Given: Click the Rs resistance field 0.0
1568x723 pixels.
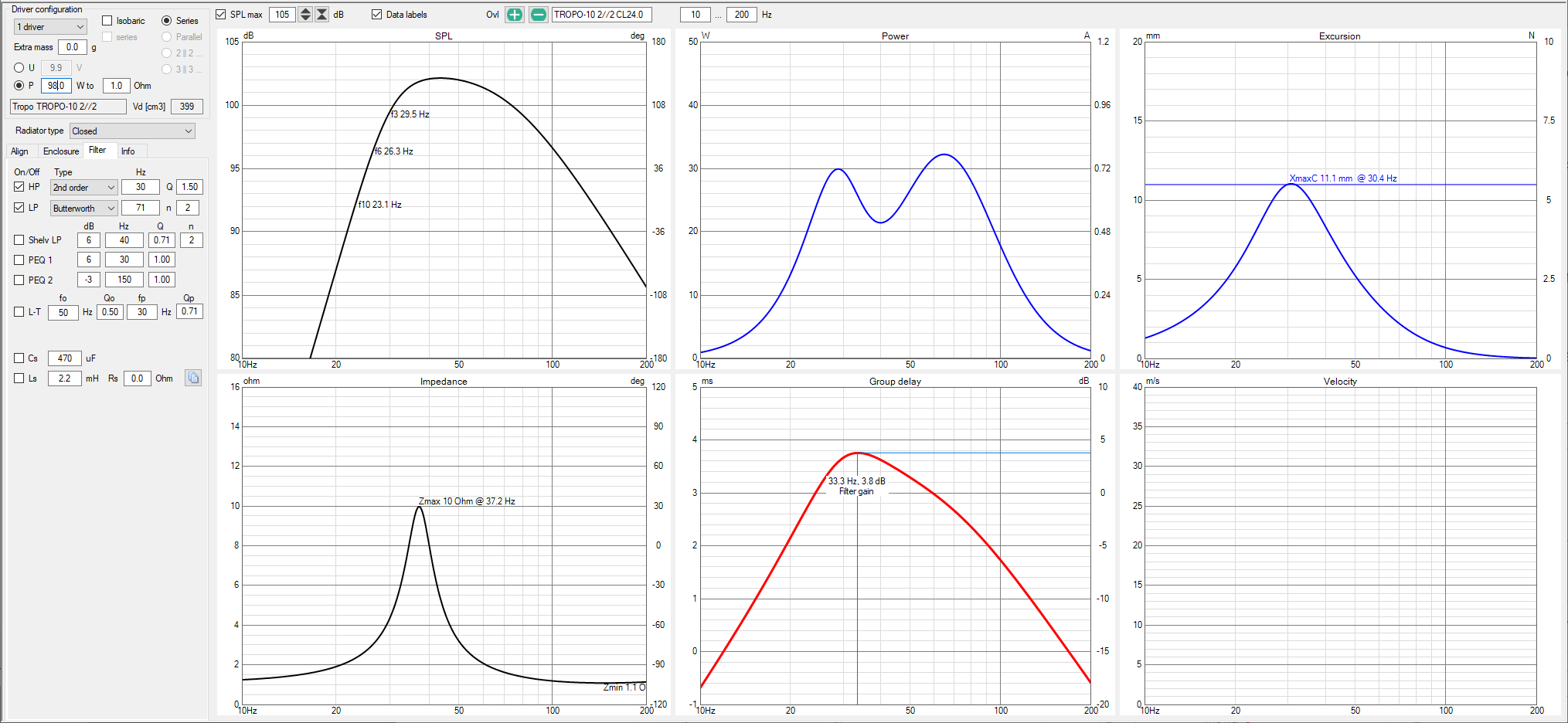Looking at the screenshot, I should point(137,378).
